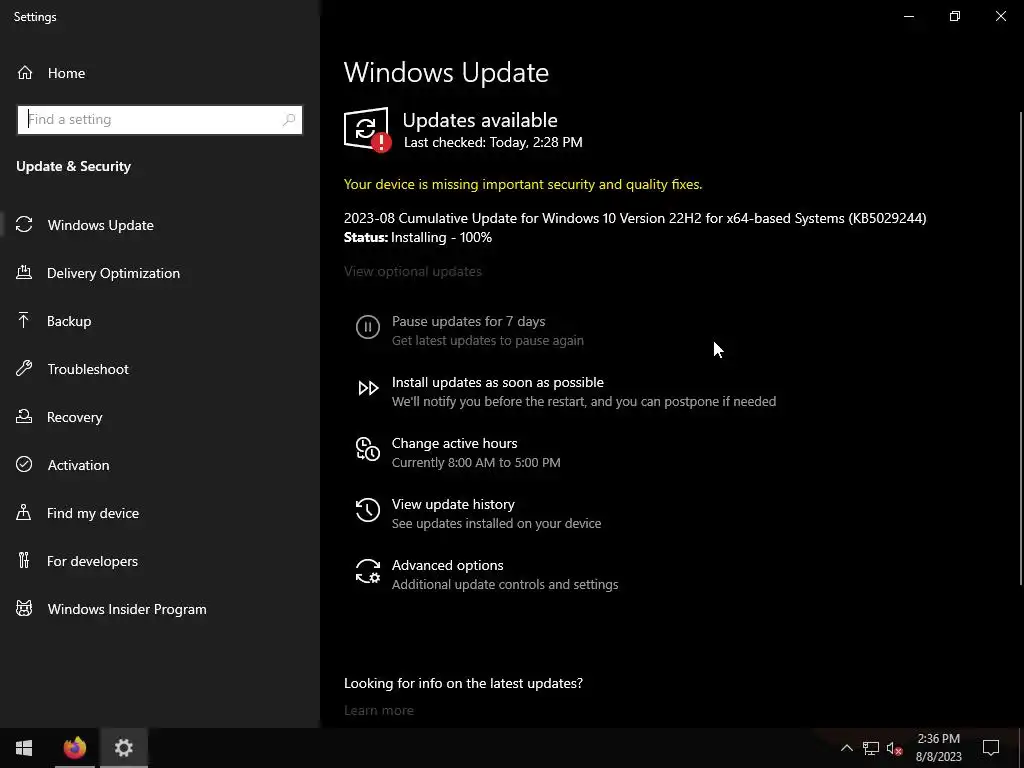Click the Recovery sidebar icon
This screenshot has height=768, width=1024.
[x=24, y=416]
